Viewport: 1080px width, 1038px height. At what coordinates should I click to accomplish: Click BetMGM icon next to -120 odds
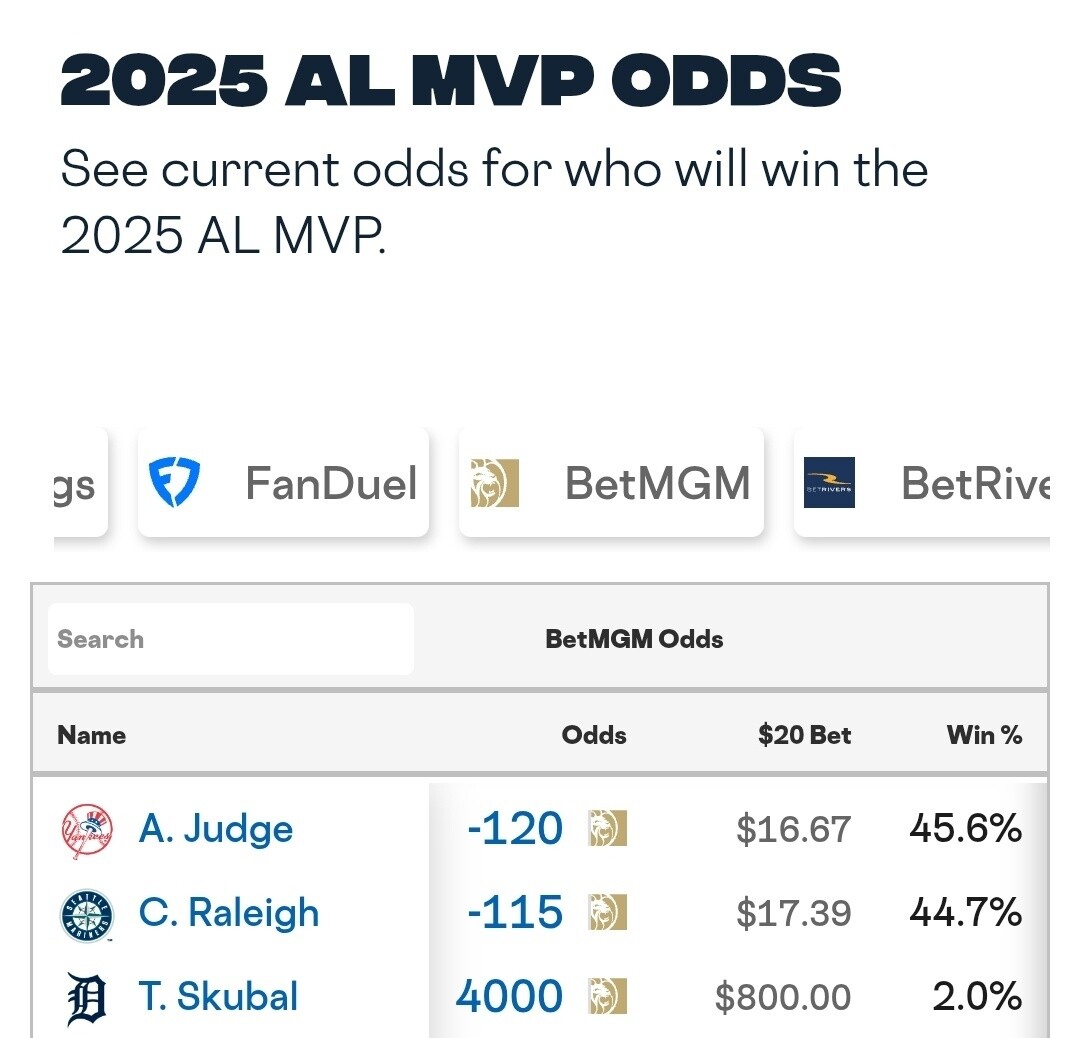pyautogui.click(x=608, y=829)
